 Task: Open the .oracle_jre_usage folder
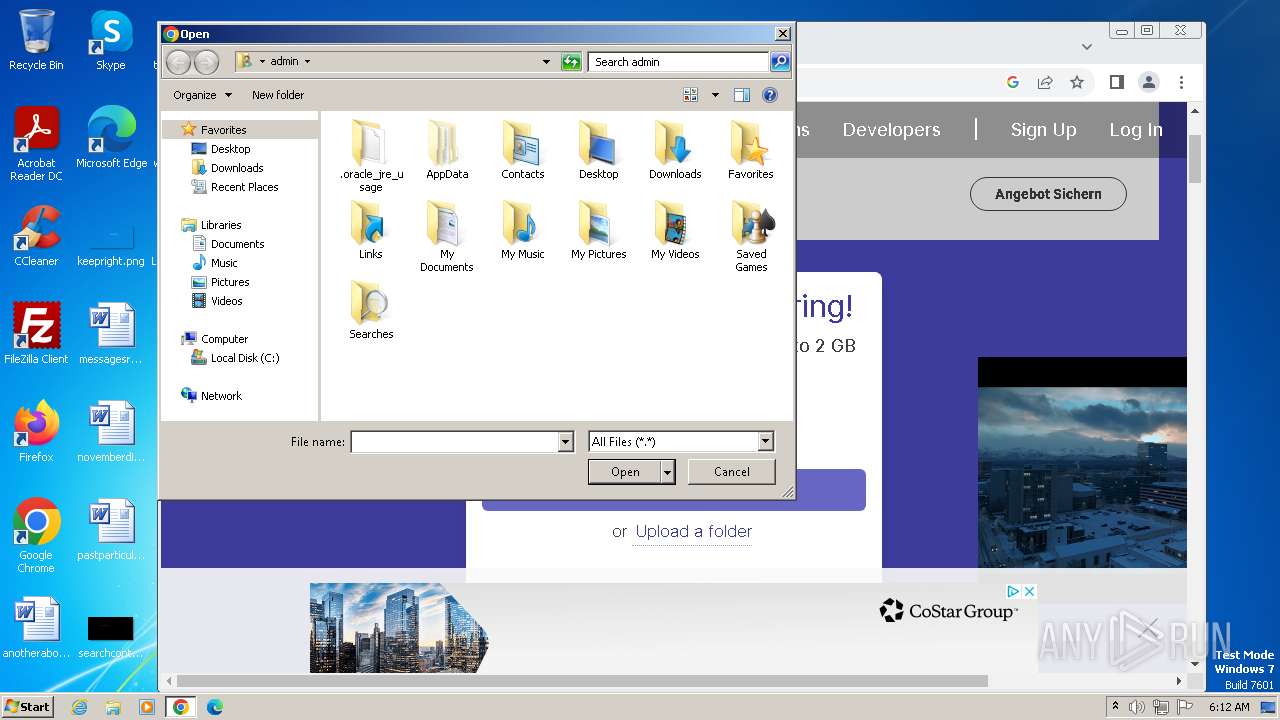371,156
